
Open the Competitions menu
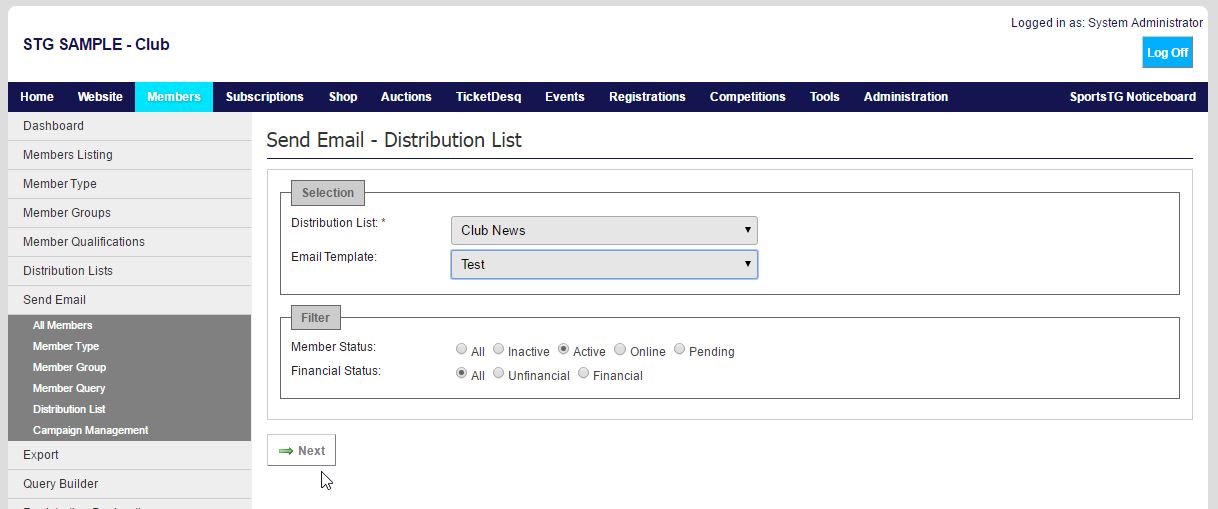coord(748,97)
